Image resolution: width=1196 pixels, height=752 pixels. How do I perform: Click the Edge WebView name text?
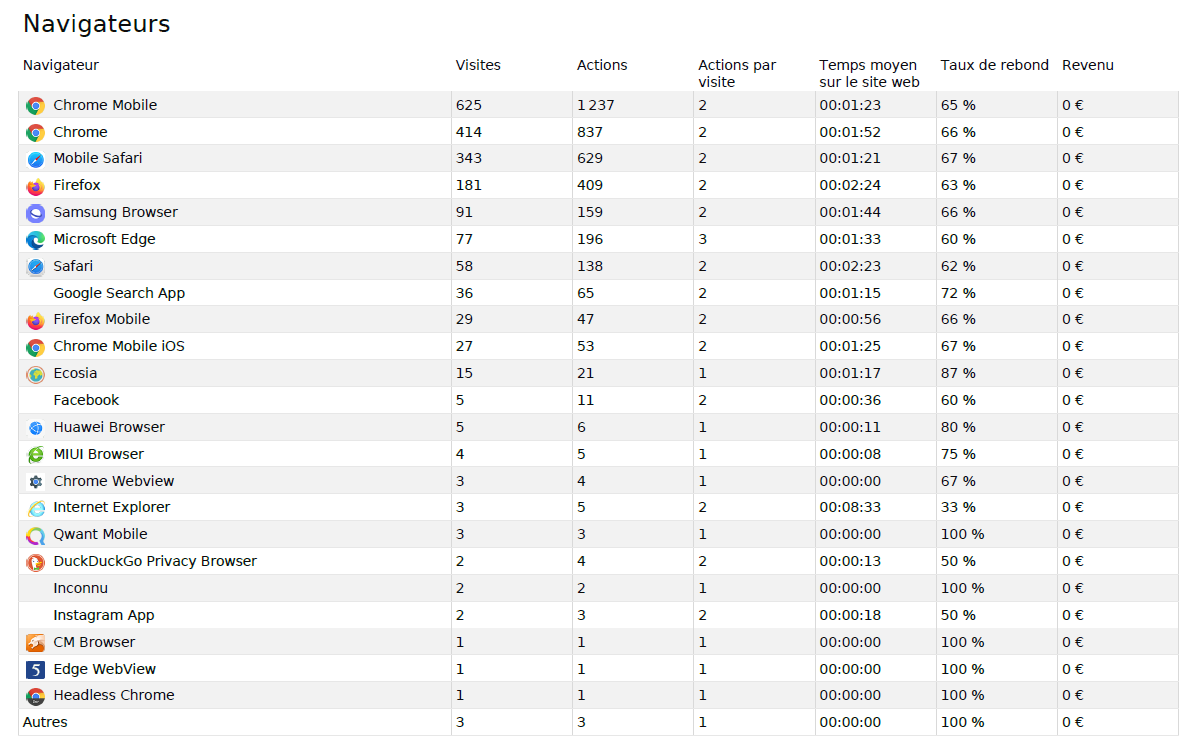click(104, 669)
